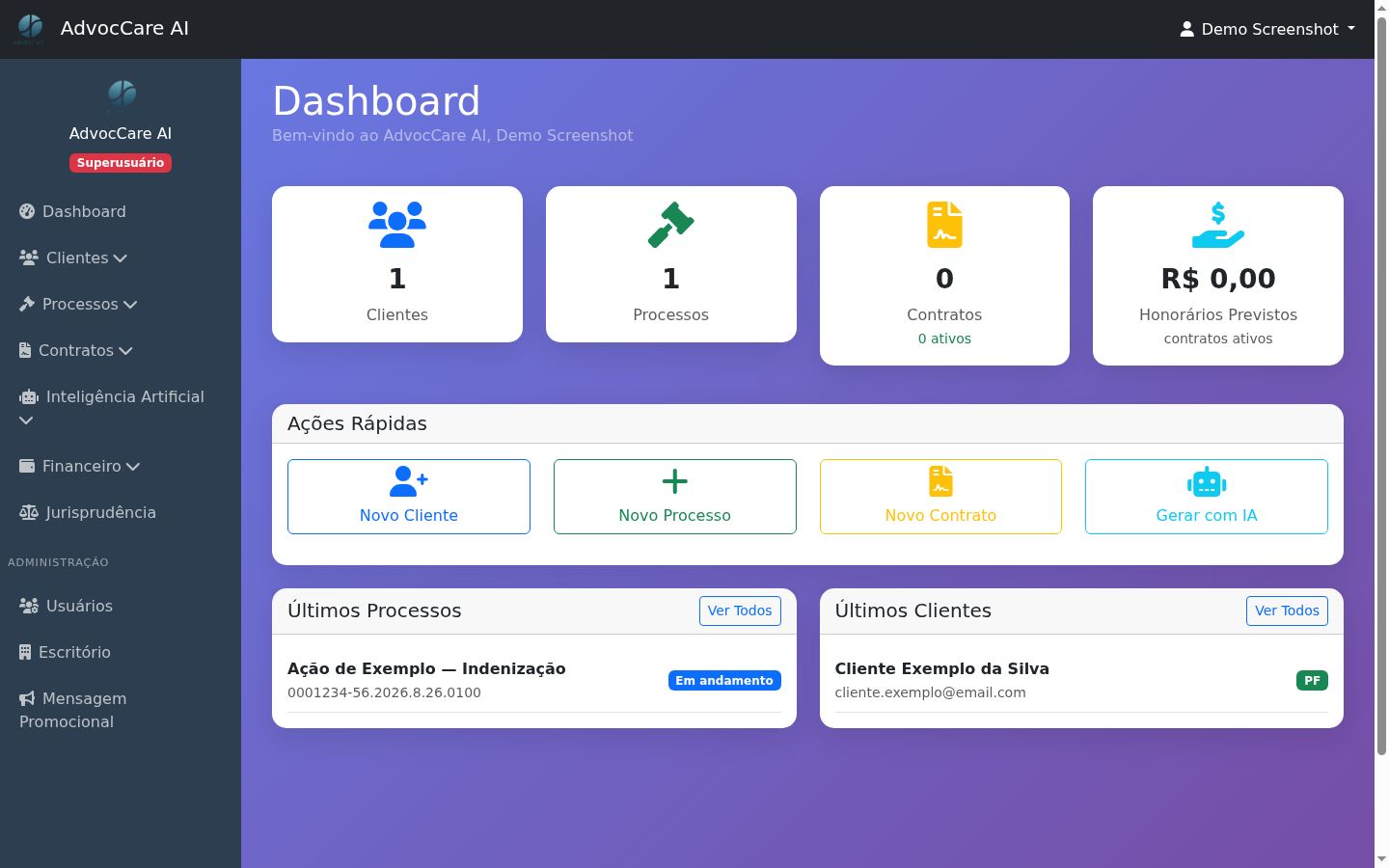Select the Clientes sidebar menu label
Viewport: 1389px width, 868px height.
click(77, 258)
